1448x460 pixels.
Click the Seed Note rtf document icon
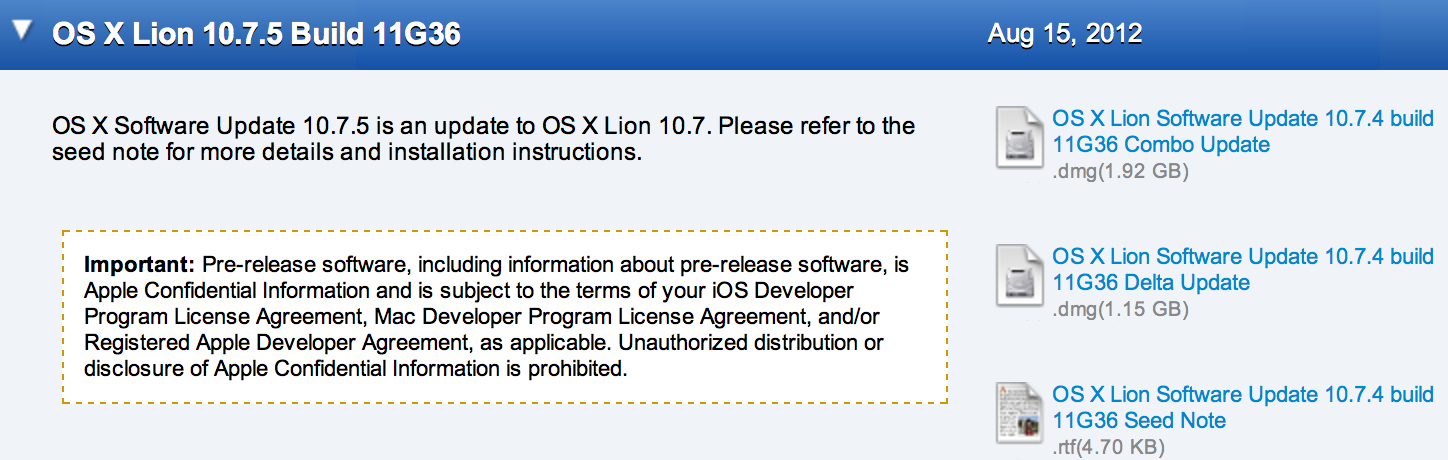pos(1021,414)
